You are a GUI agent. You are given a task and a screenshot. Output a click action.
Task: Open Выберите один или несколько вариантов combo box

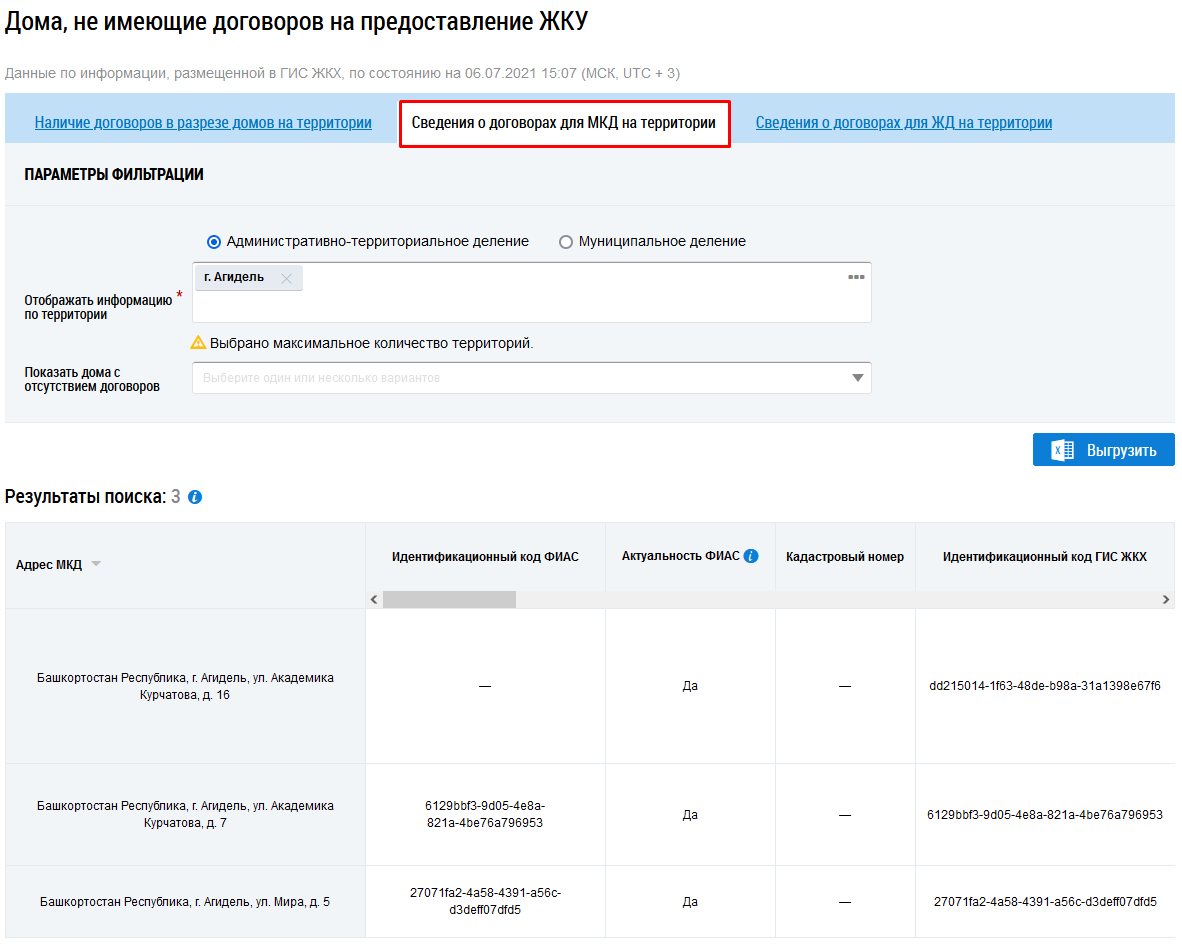(531, 378)
